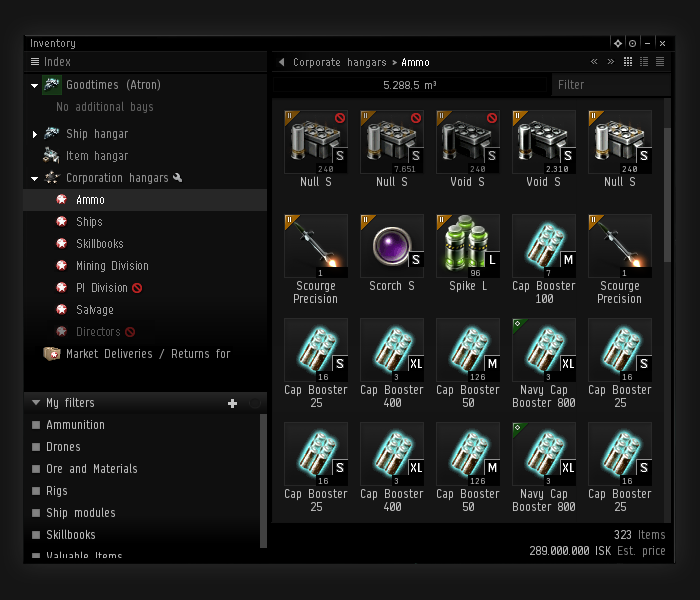700x600 pixels.
Task: Toggle the round switch in My filters header
Action: pos(255,404)
